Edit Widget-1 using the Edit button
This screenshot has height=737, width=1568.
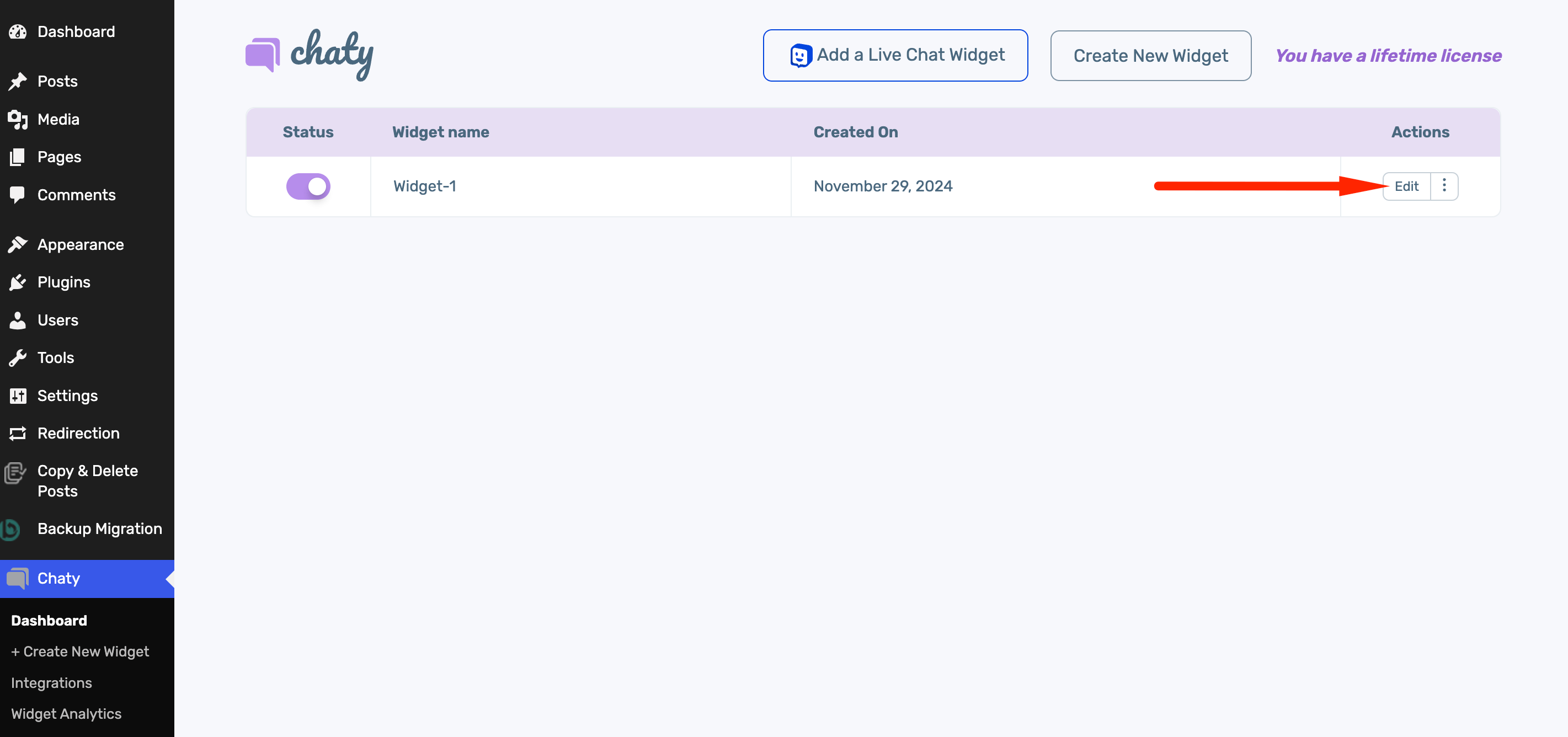click(1406, 186)
